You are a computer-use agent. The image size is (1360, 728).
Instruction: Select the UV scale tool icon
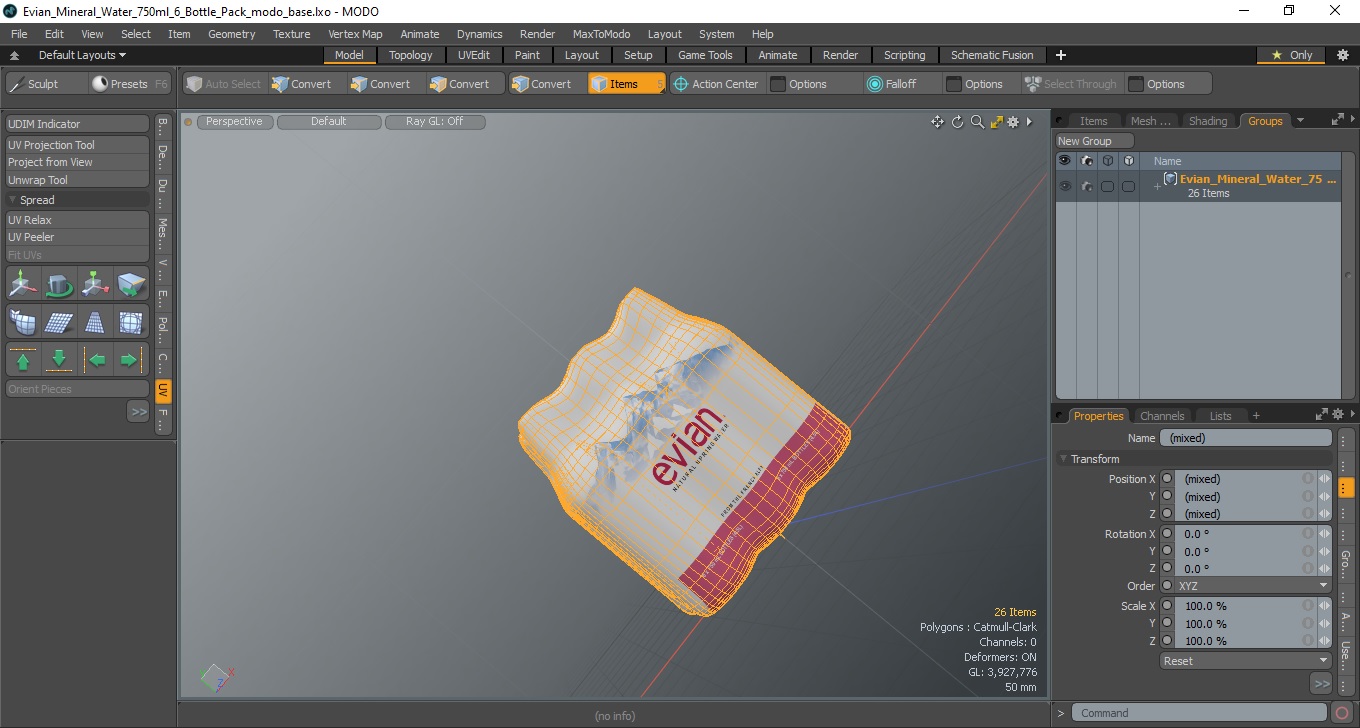[95, 286]
